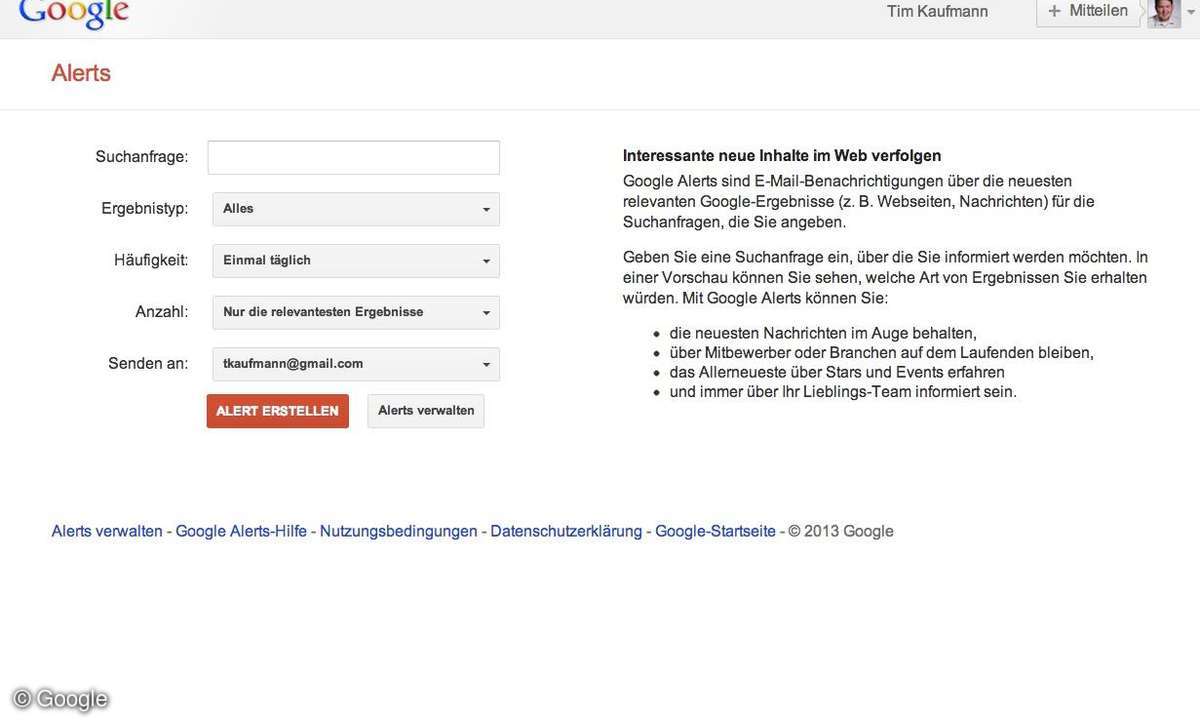Open the Datenschutzerklärung footer link
Screen dimensions: 1200x720
[x=566, y=531]
